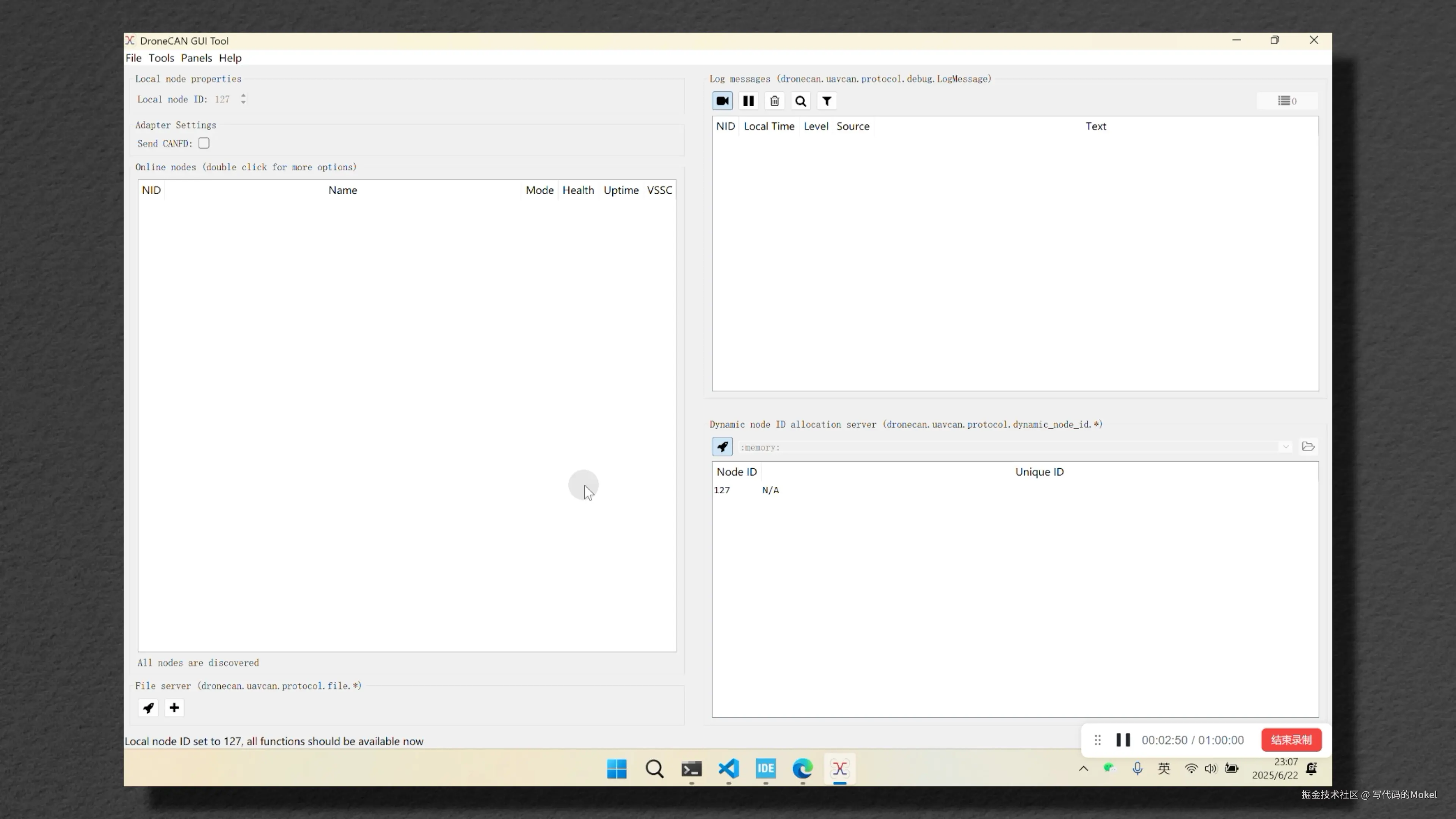Image resolution: width=1456 pixels, height=819 pixels.
Task: Open the Tools menu
Action: (161, 58)
